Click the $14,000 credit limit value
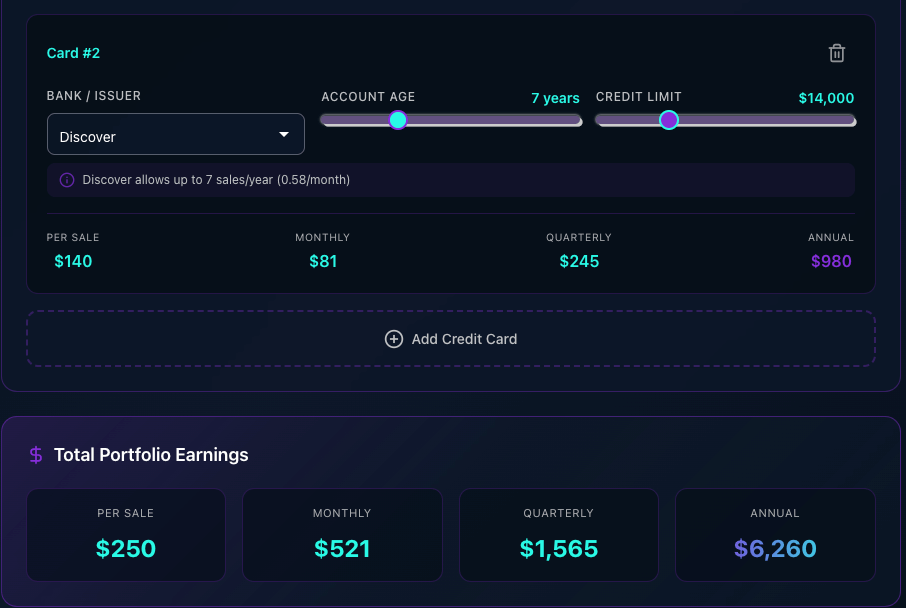Screen dimensions: 906x608 pyautogui.click(x=826, y=98)
